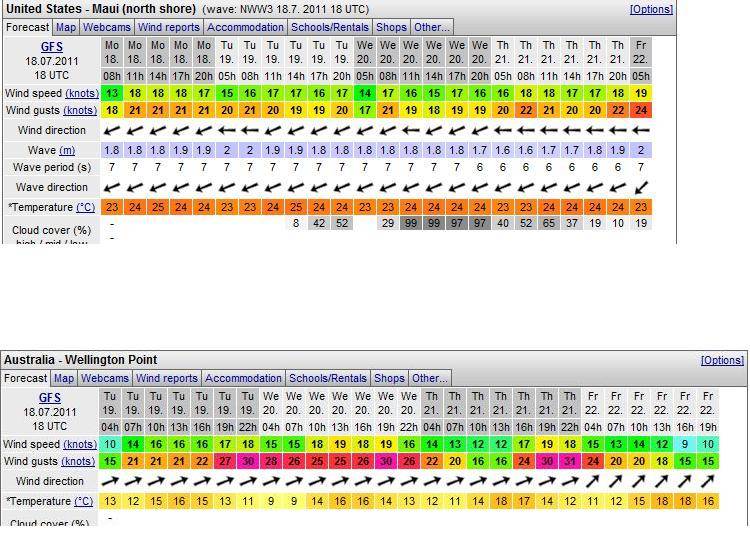Expand Other... menu for Wellington Point
Viewport: 750px width, 548px height.
click(x=429, y=378)
